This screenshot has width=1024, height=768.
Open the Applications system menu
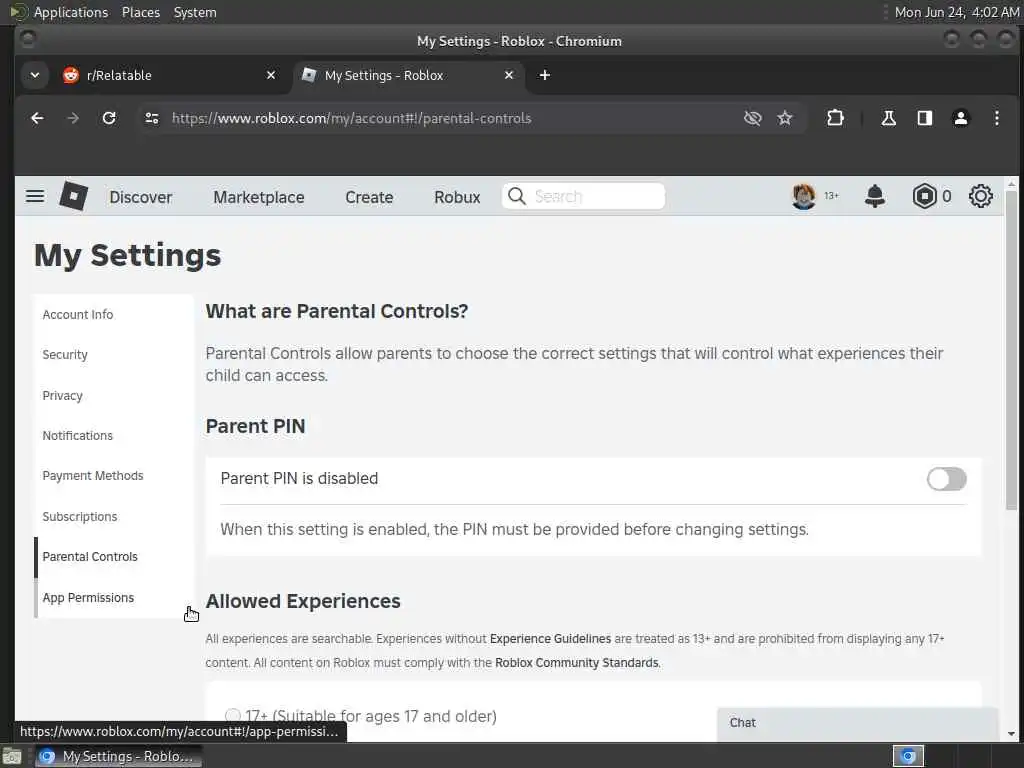point(70,12)
